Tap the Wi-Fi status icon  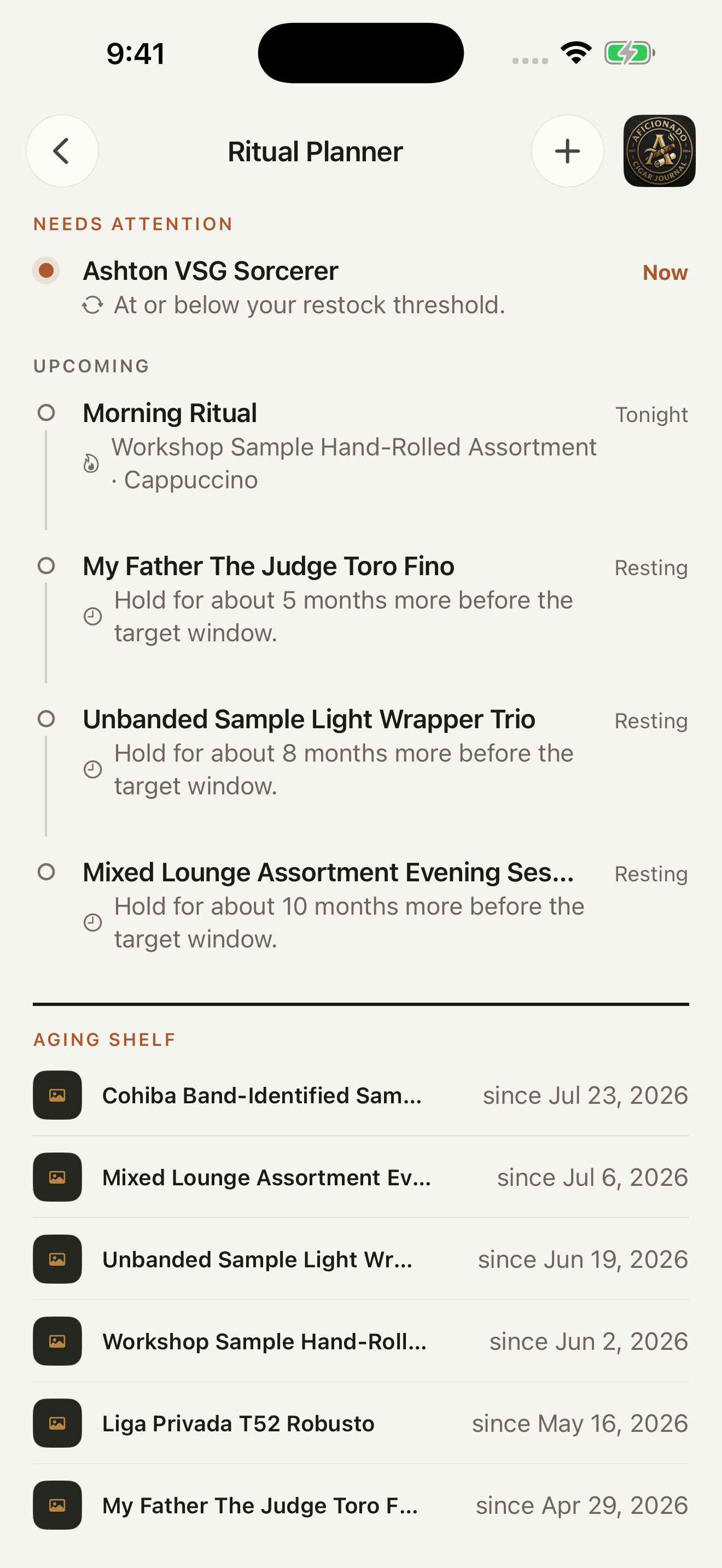(576, 53)
